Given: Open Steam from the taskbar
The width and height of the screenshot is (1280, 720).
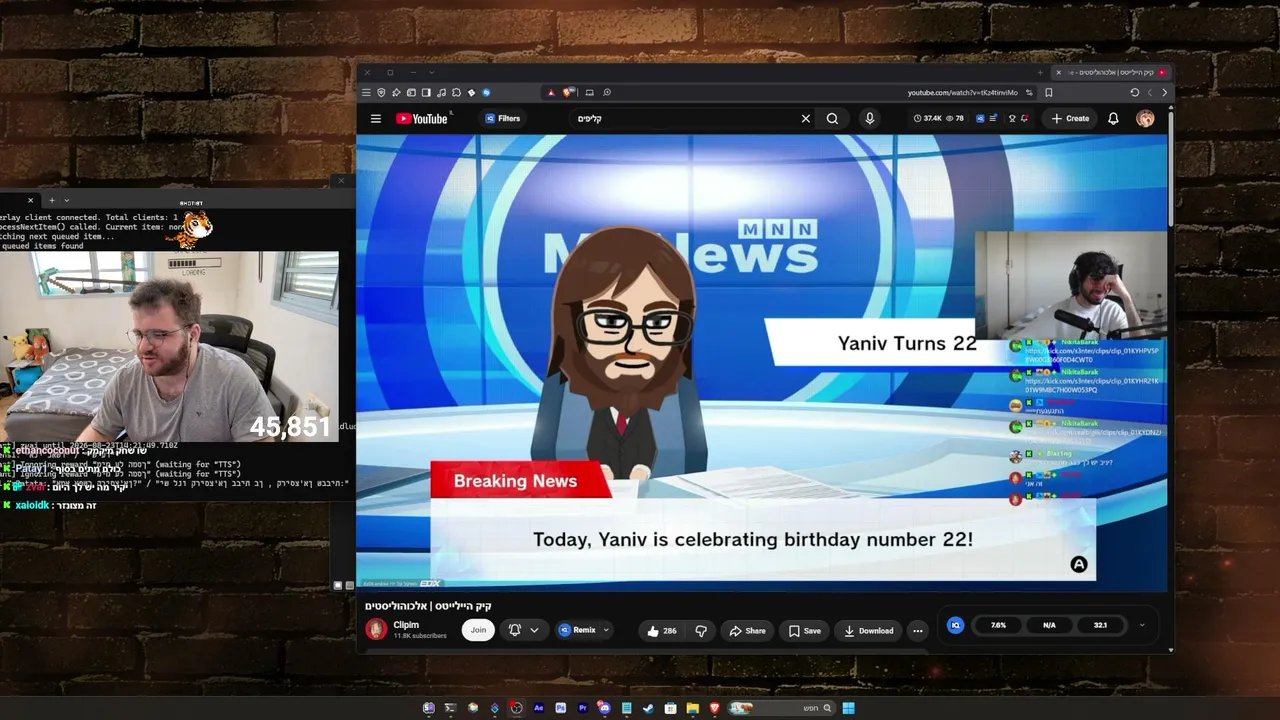Looking at the screenshot, I should coord(648,708).
